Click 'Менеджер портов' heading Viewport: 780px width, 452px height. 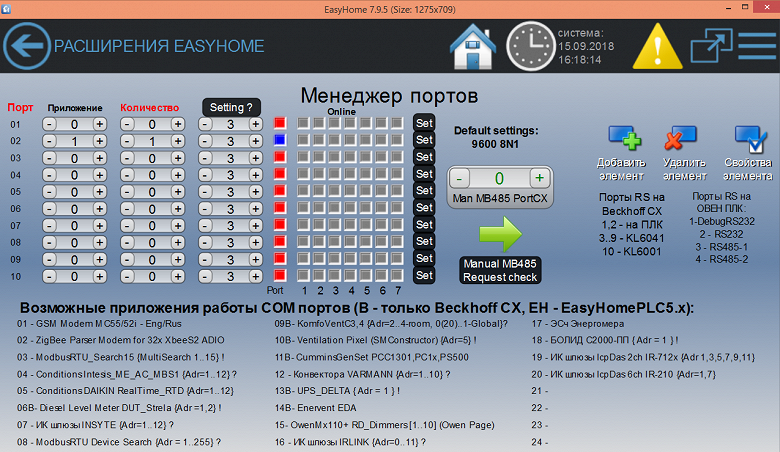coord(389,95)
